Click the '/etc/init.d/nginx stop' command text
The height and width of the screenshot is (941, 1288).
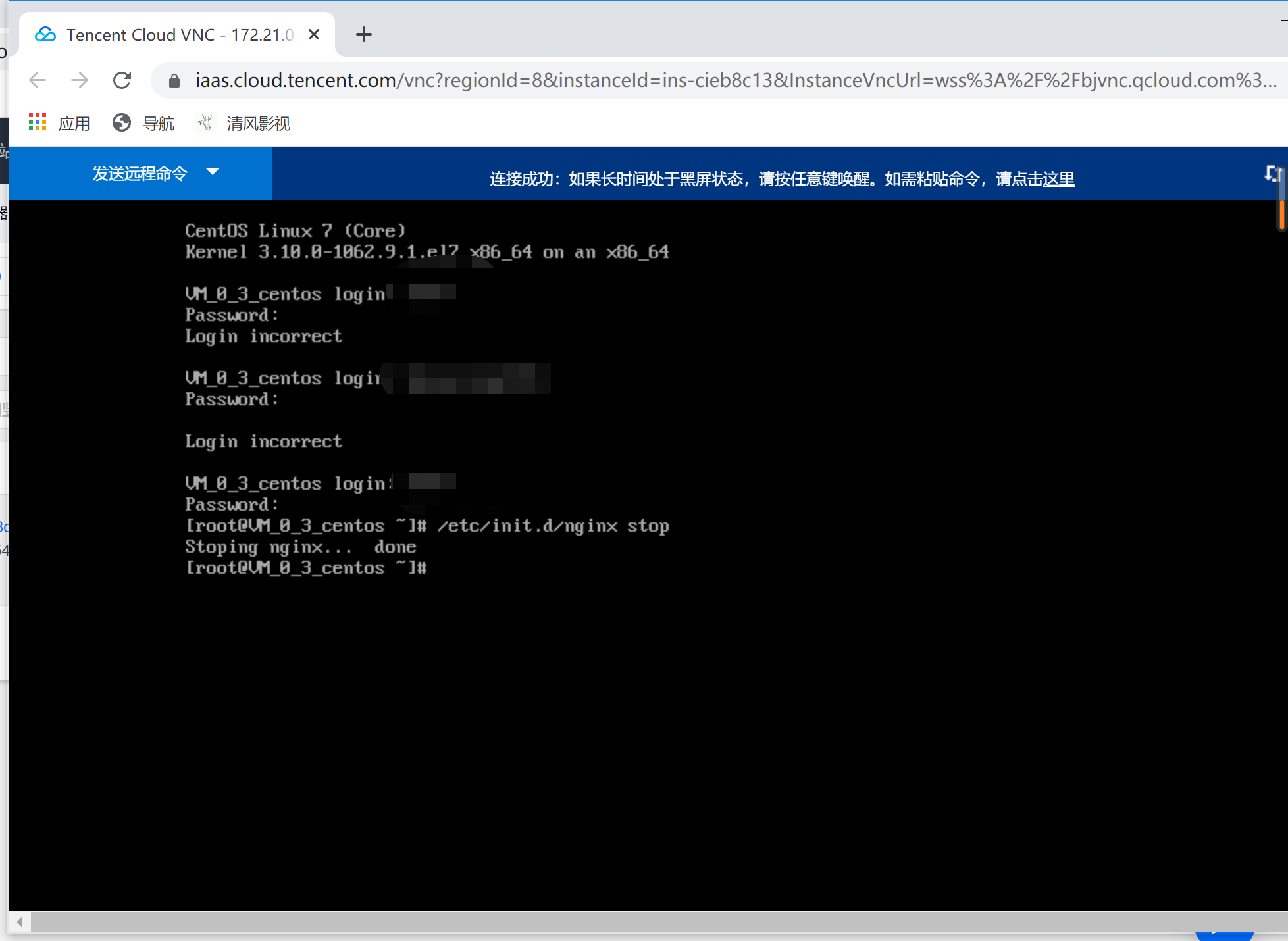(554, 526)
